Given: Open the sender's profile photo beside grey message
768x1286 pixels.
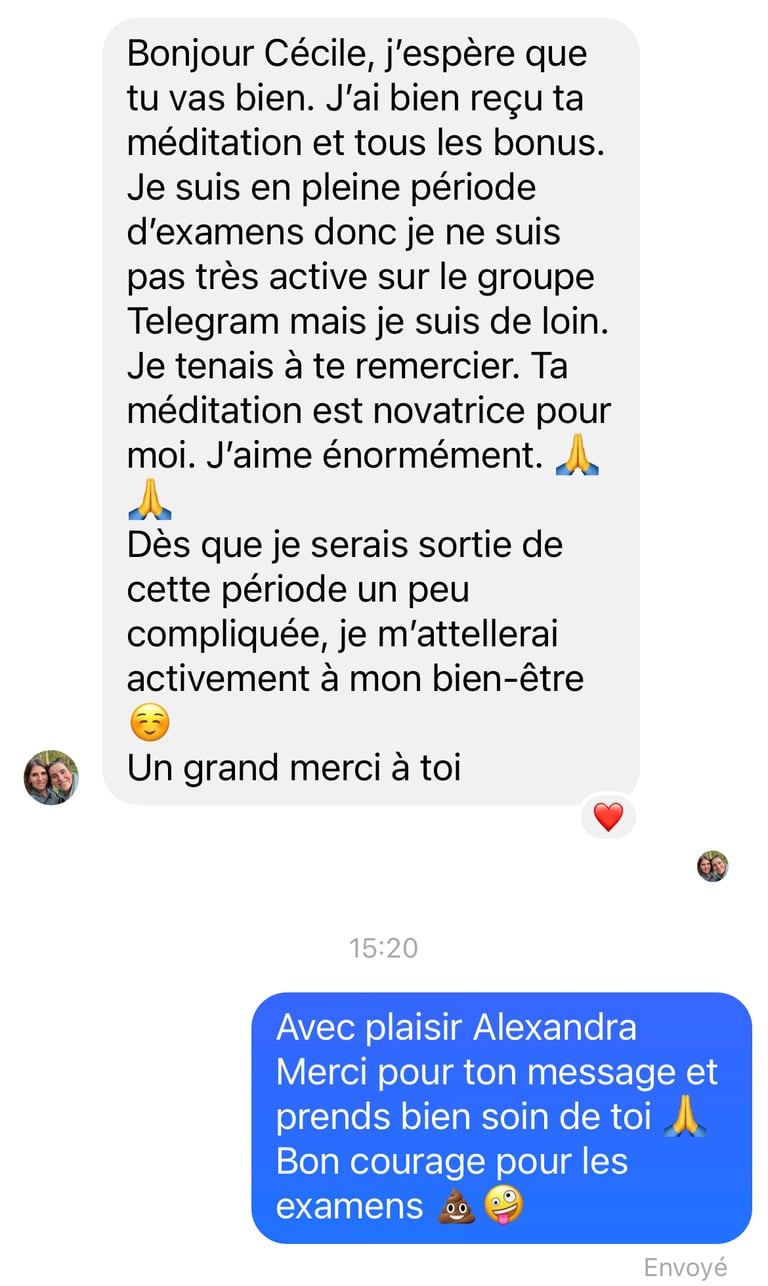Looking at the screenshot, I should click(51, 777).
